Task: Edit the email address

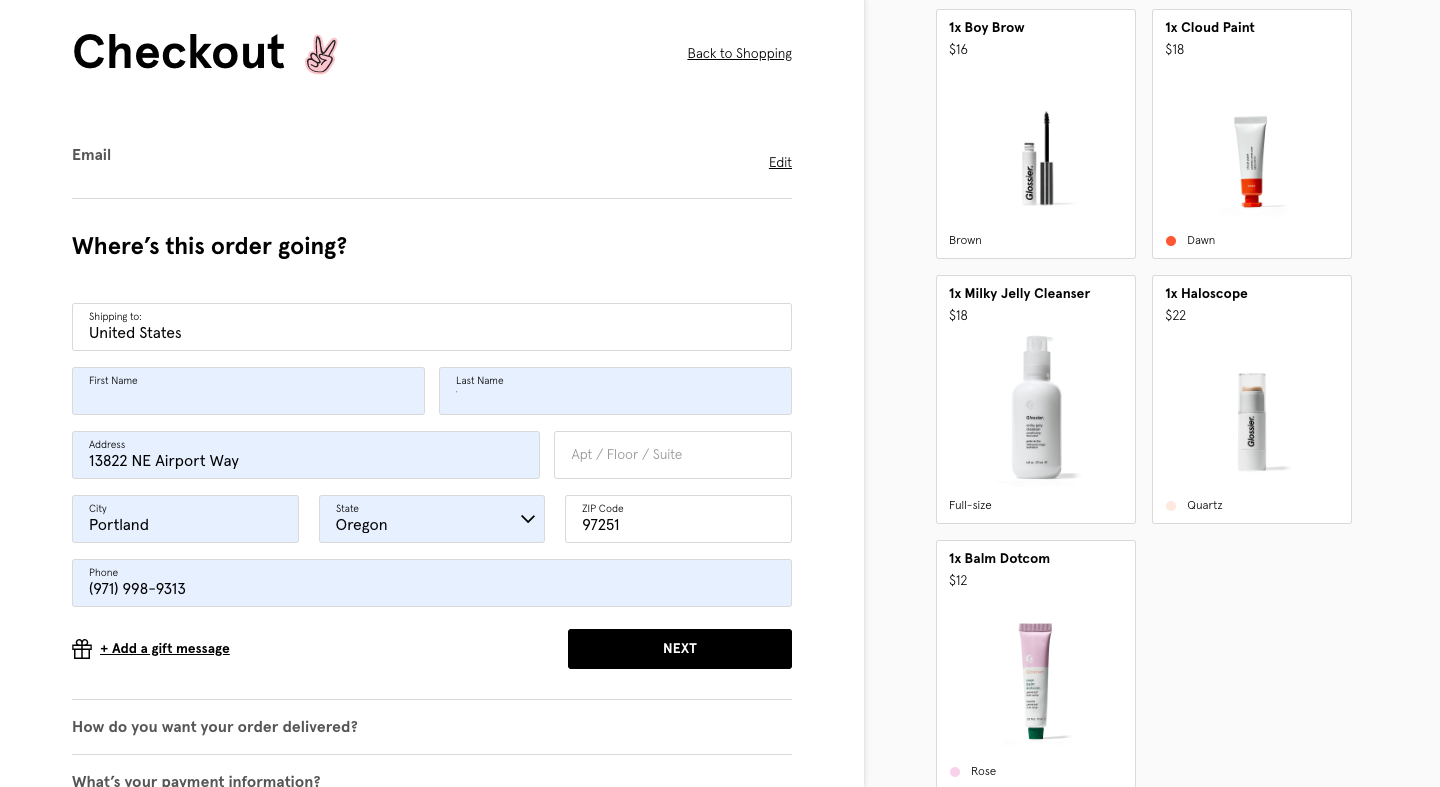Action: (x=780, y=163)
